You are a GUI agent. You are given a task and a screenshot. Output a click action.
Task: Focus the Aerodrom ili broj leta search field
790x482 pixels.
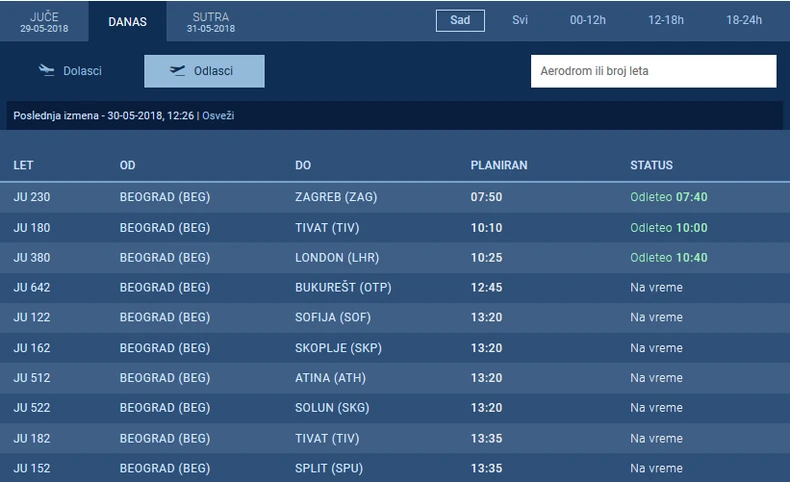pyautogui.click(x=653, y=71)
